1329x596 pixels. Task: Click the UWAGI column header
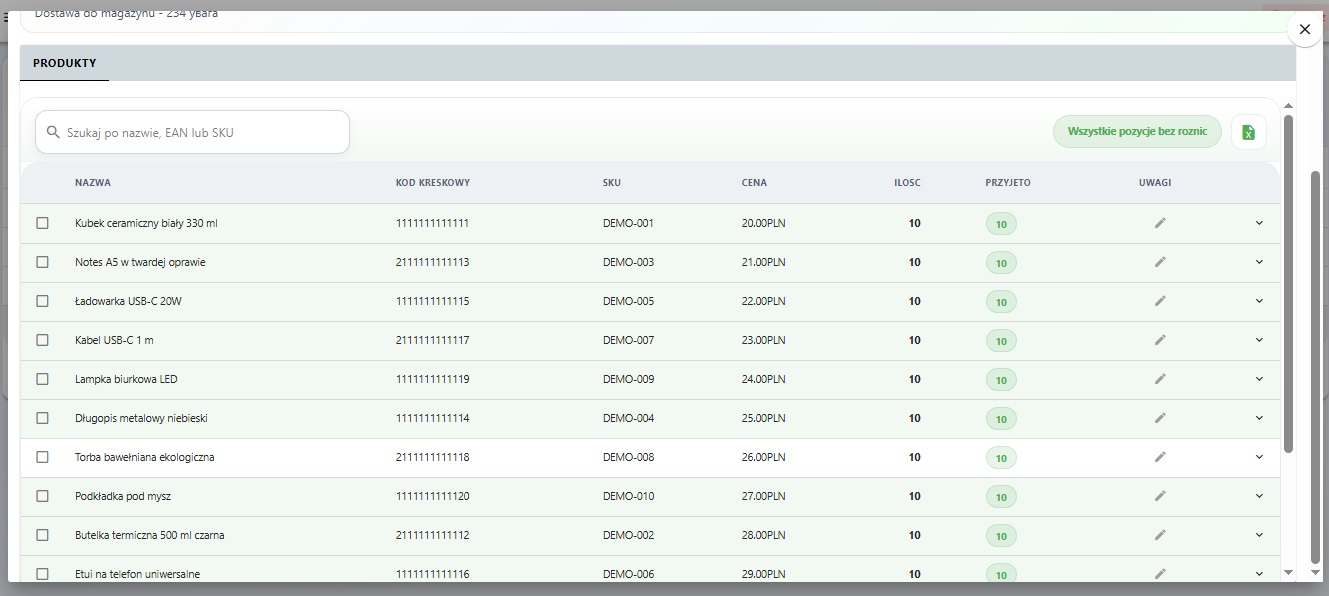click(1155, 183)
